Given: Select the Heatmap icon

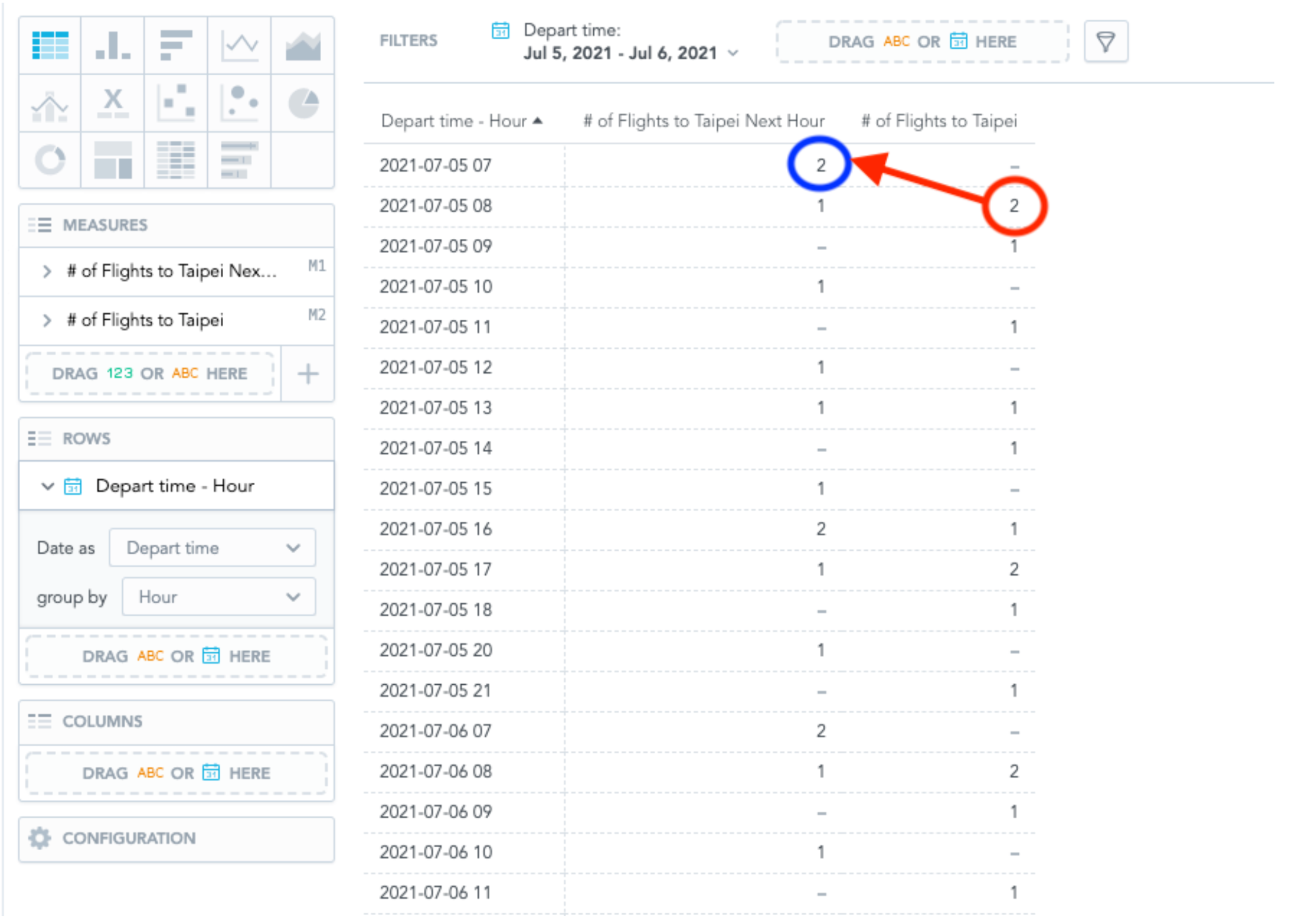Looking at the screenshot, I should coord(176,160).
